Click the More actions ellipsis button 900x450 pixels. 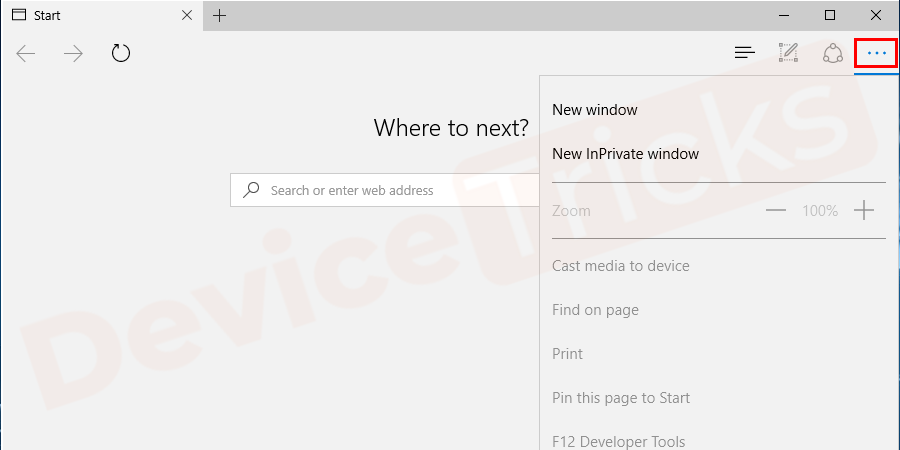[x=876, y=53]
